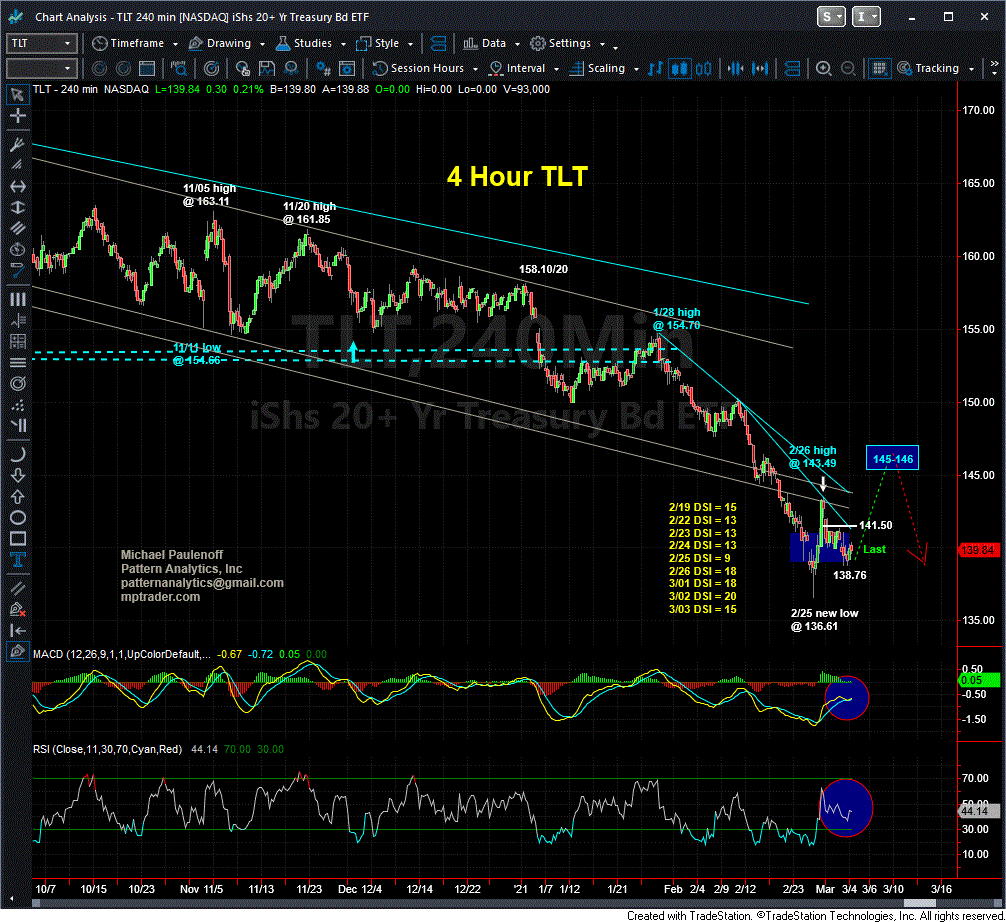Select the horizontal lines tool
Screen dimensions: 1006x922
[17, 363]
